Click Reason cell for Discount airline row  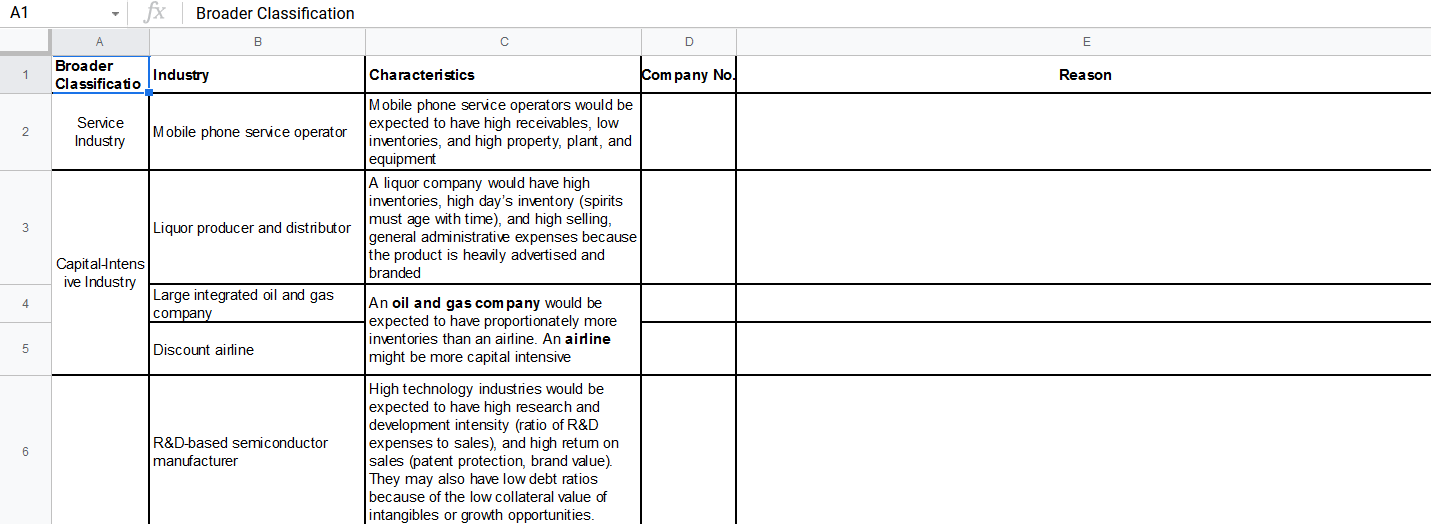pos(1084,349)
